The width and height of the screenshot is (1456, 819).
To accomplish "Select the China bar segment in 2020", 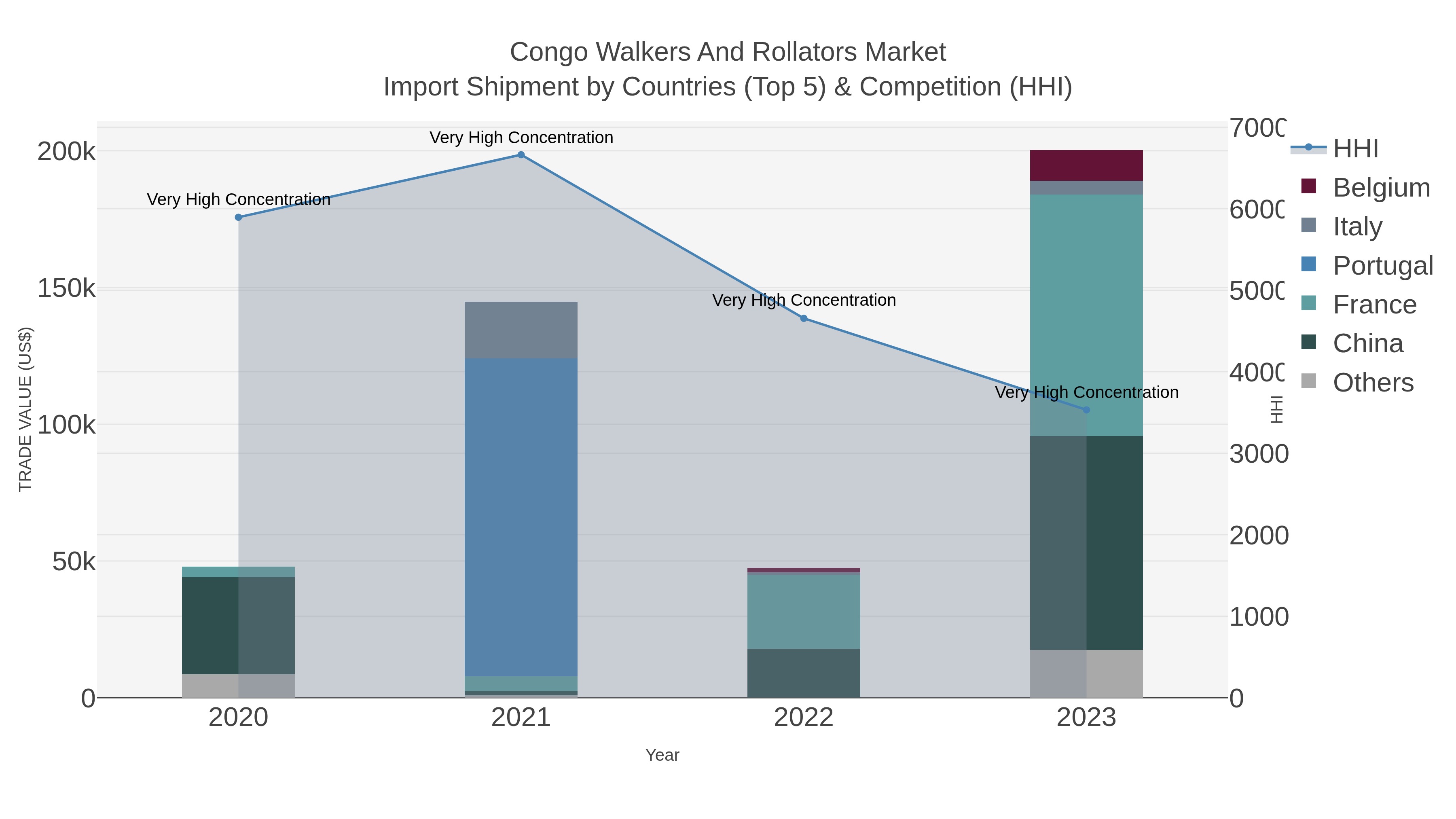I will (239, 626).
